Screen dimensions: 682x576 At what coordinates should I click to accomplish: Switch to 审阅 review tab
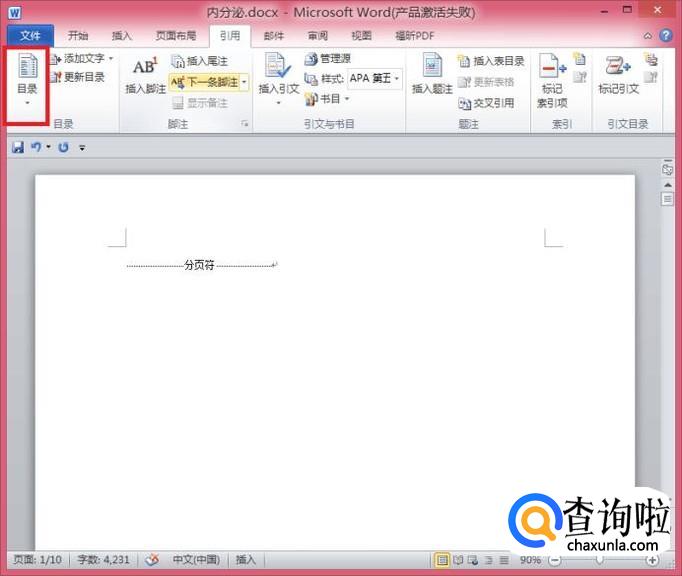pyautogui.click(x=318, y=36)
